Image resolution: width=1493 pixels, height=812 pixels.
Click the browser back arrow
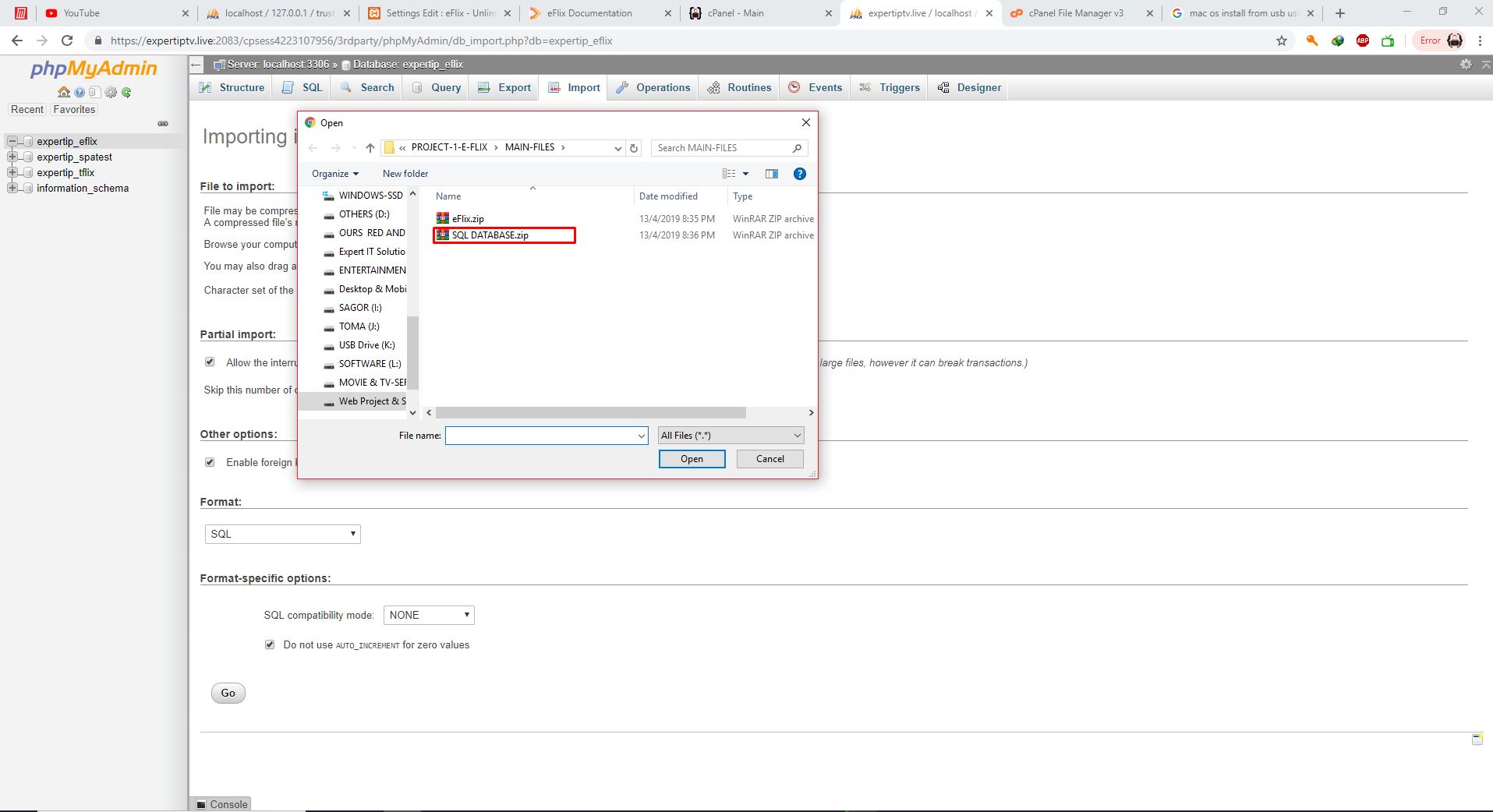[x=17, y=41]
